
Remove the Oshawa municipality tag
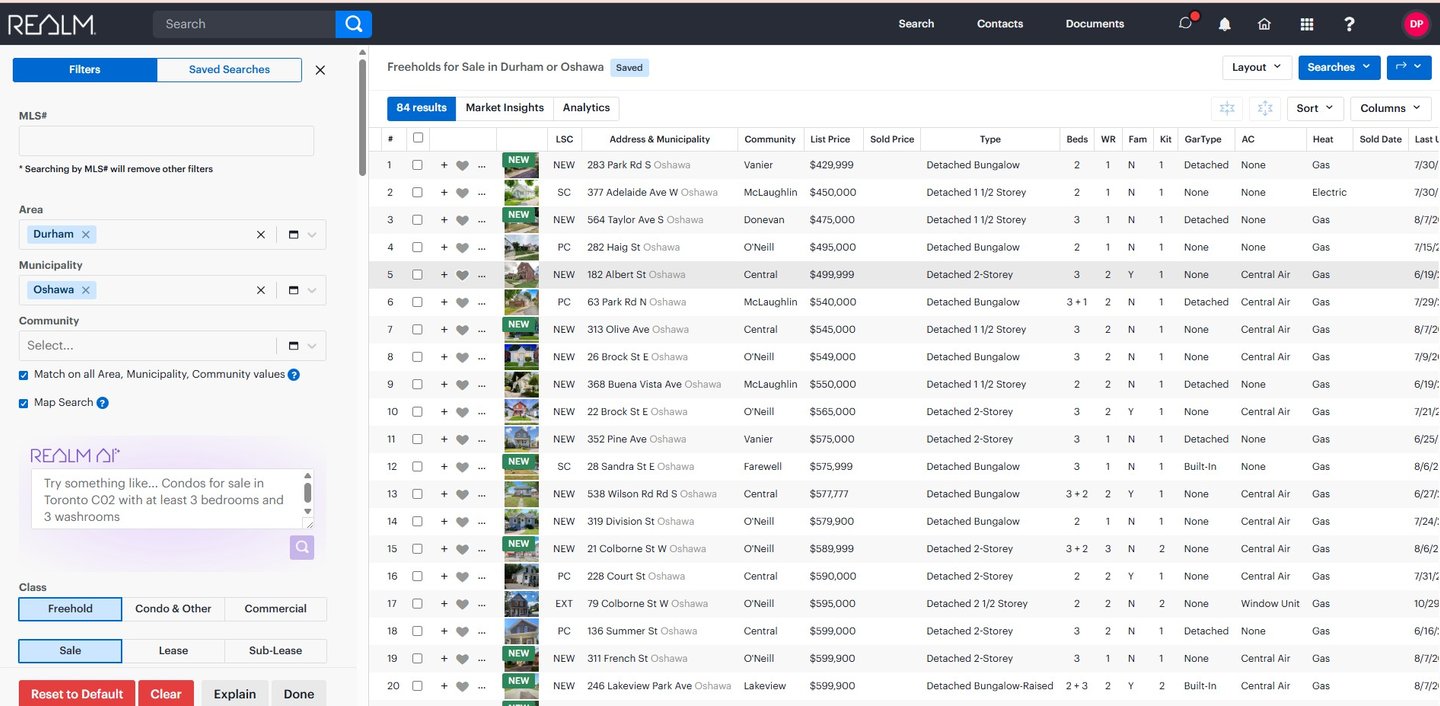86,290
